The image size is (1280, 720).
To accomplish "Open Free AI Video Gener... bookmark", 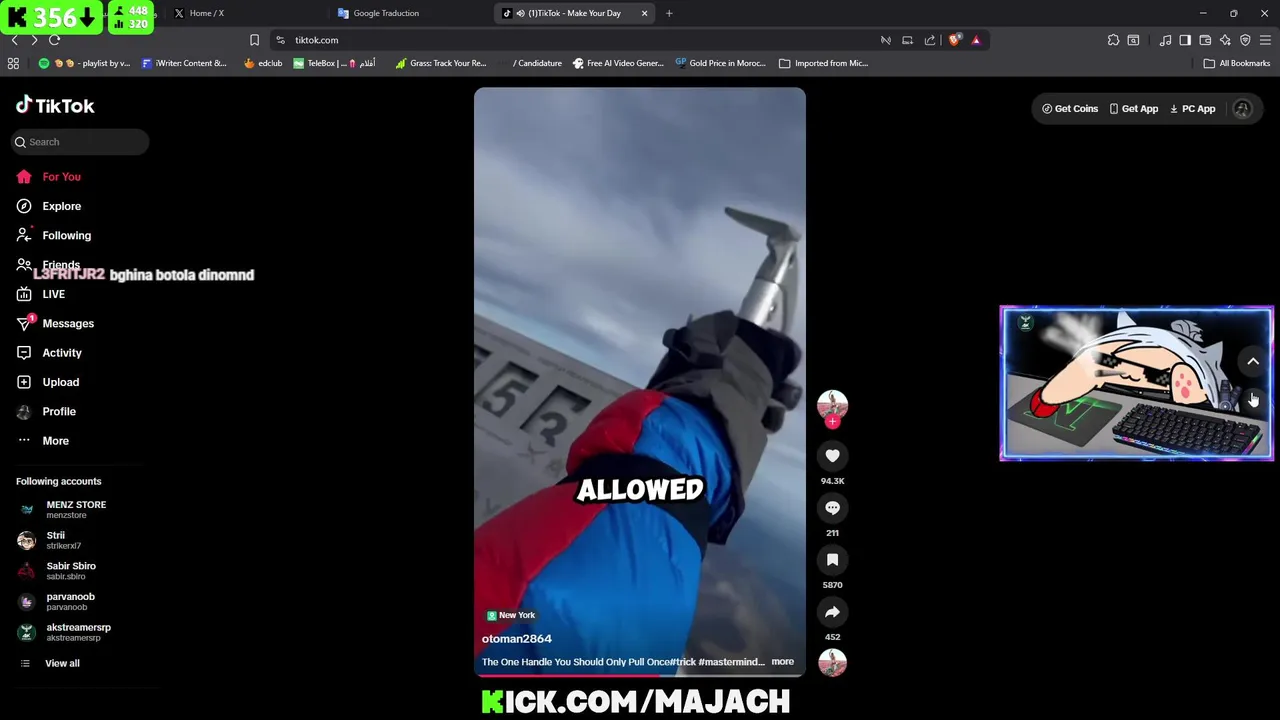I will [618, 63].
